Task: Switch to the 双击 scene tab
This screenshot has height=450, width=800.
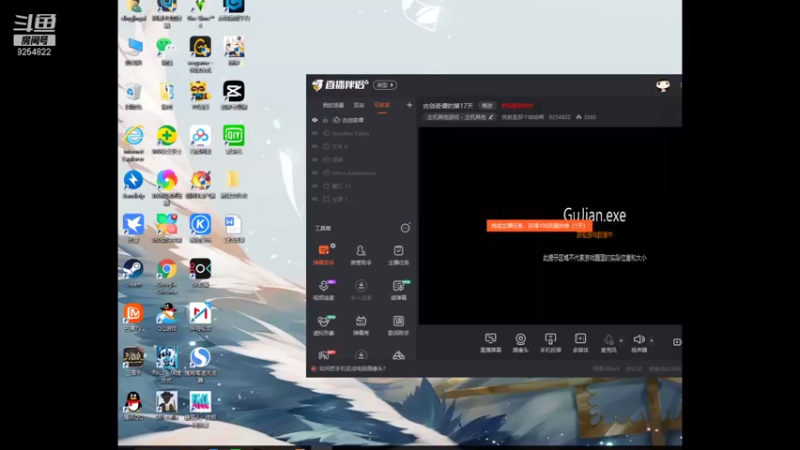Action: pyautogui.click(x=359, y=105)
